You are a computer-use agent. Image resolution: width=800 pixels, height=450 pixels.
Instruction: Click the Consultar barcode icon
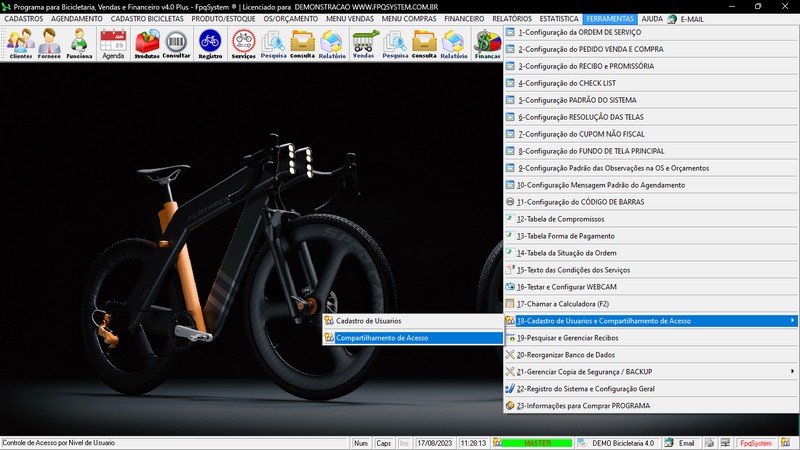tap(177, 43)
